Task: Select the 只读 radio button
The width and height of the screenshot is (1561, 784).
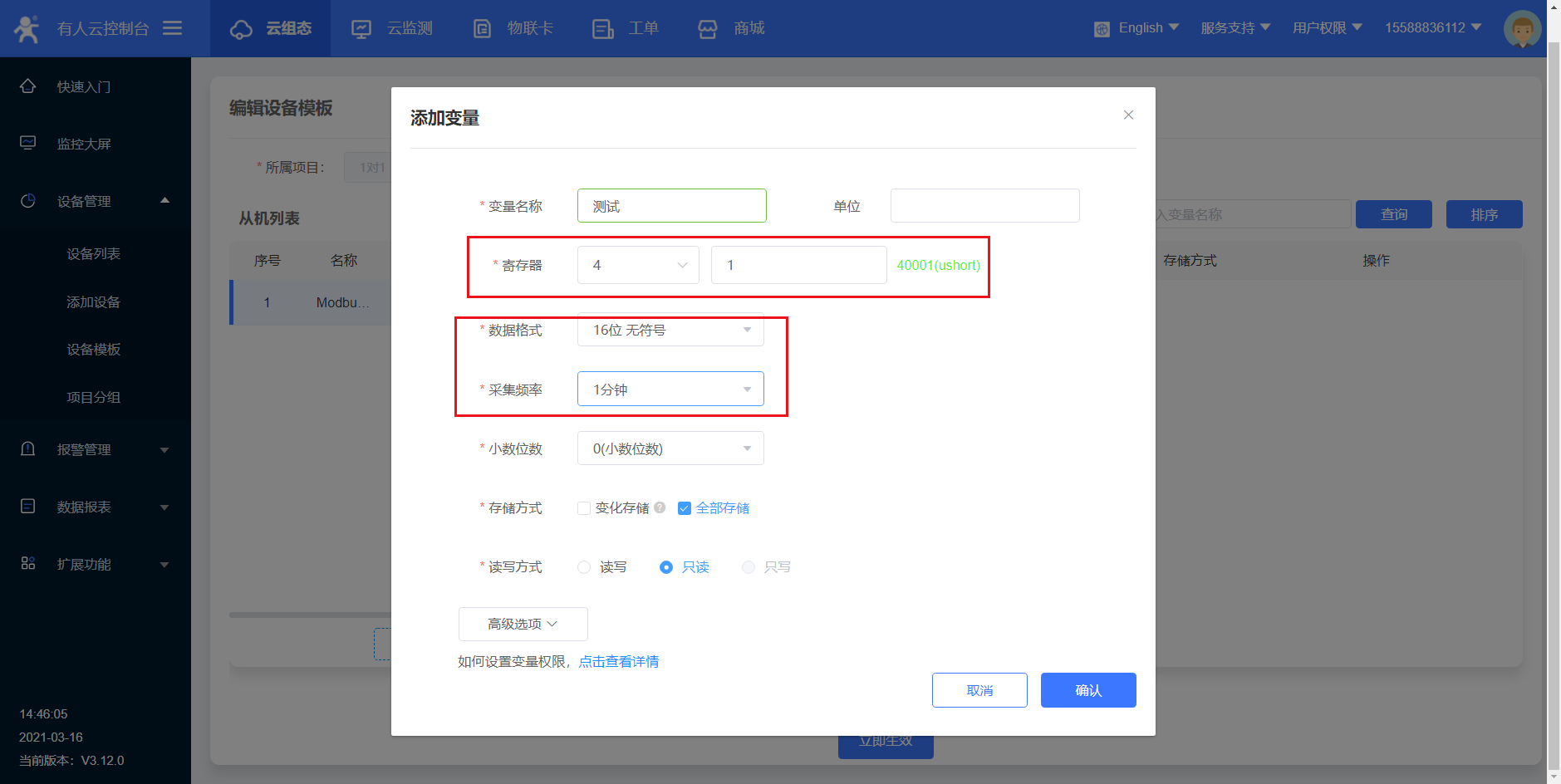Action: pos(666,567)
